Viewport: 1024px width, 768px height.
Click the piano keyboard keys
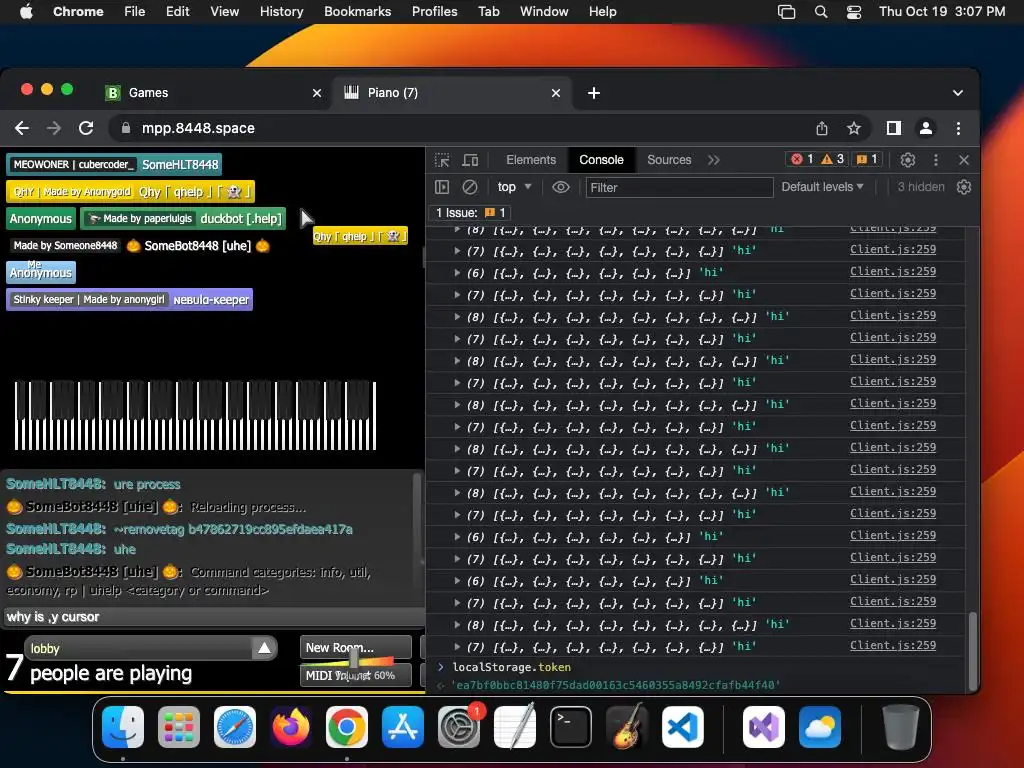tap(195, 416)
